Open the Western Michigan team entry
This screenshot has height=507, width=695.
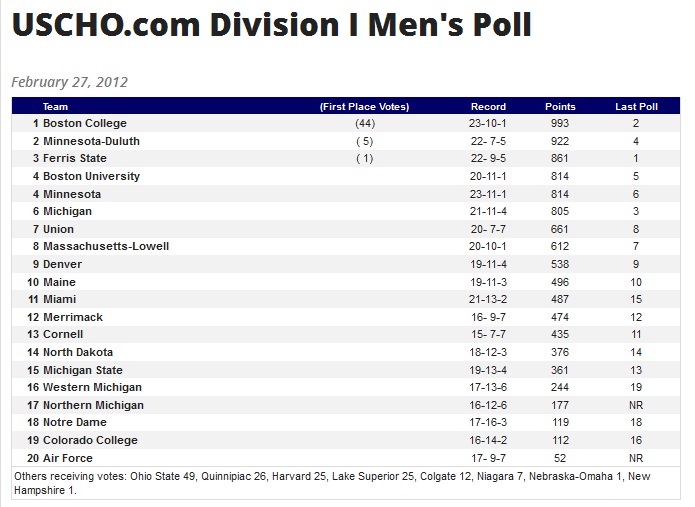[x=92, y=387]
